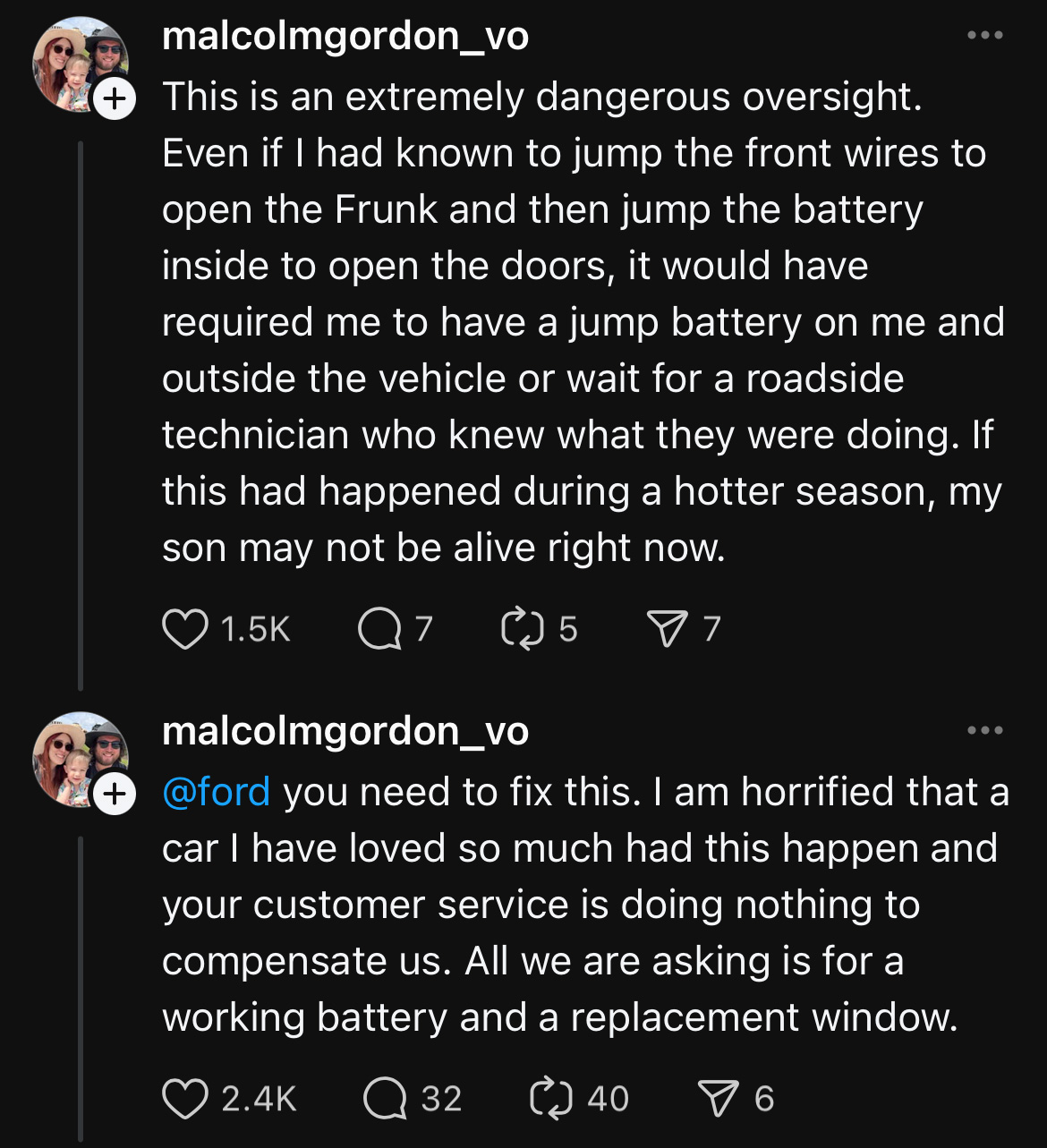
Task: Open the post about jumping the Frunk battery
Action: (x=583, y=322)
